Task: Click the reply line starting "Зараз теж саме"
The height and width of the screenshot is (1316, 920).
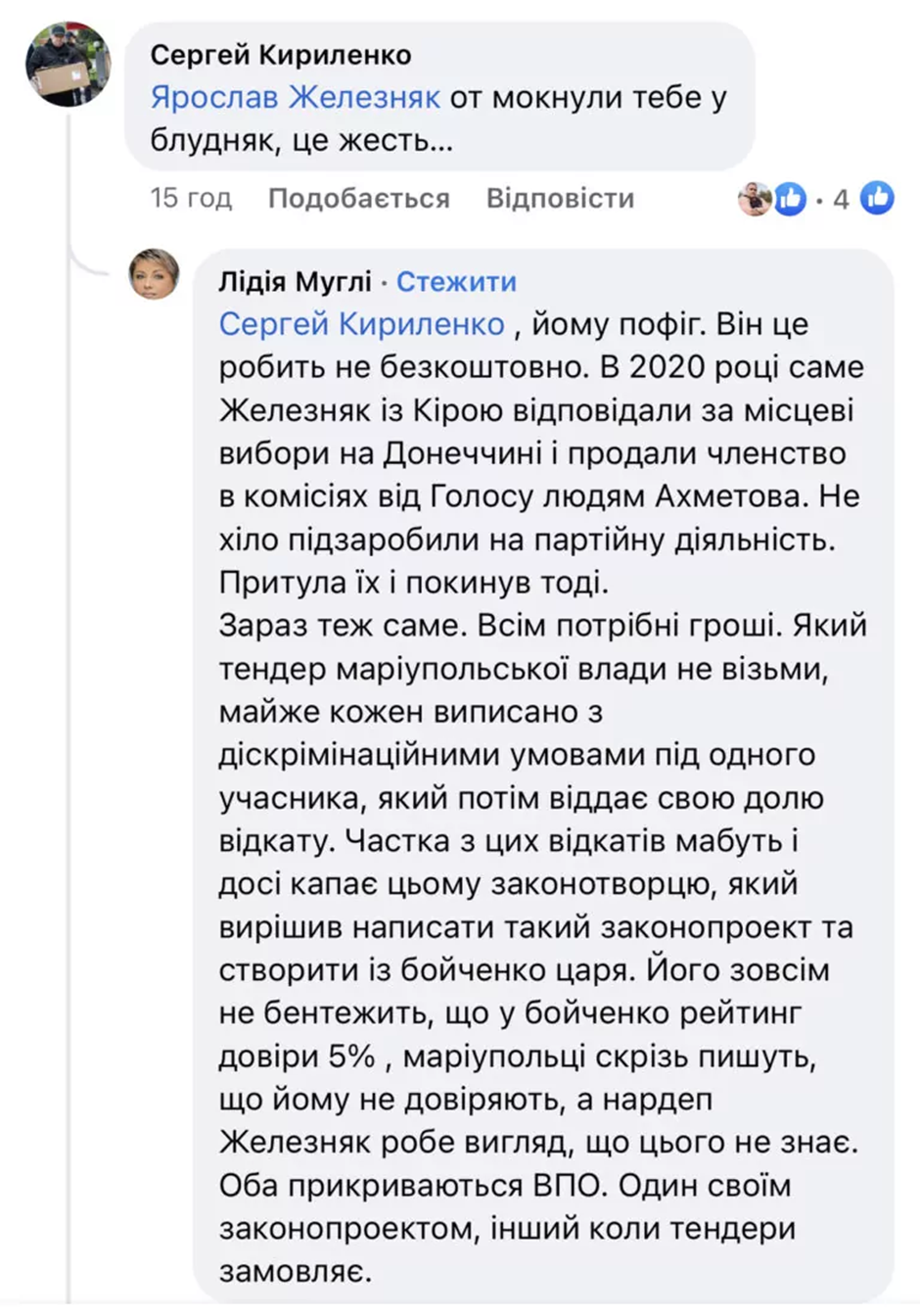Action: (543, 626)
